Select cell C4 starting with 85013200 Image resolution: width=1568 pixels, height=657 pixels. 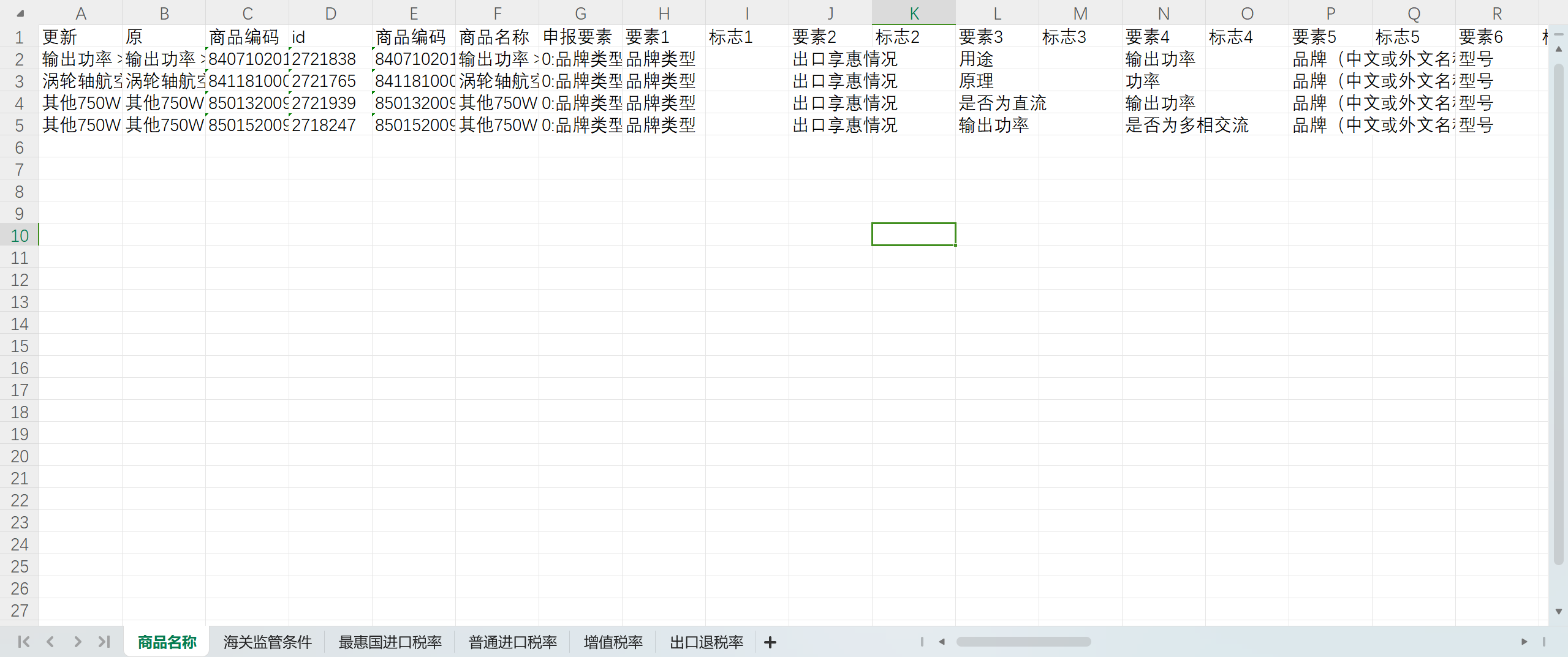(x=247, y=103)
